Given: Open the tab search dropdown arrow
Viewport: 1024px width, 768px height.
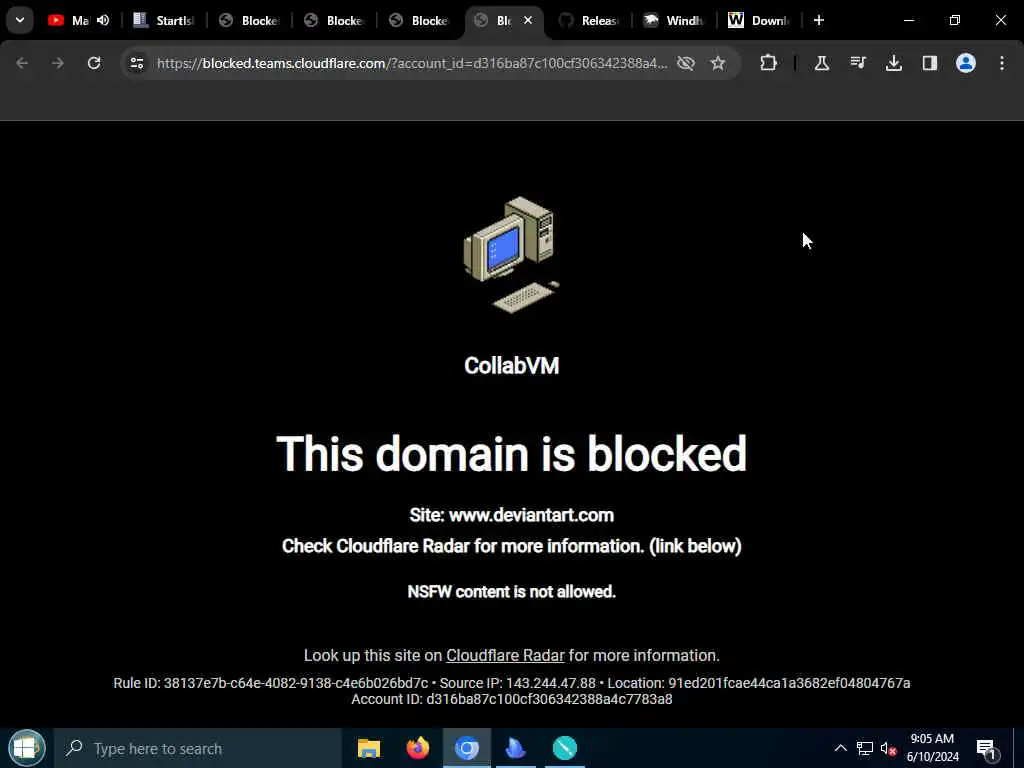Looking at the screenshot, I should (x=20, y=20).
